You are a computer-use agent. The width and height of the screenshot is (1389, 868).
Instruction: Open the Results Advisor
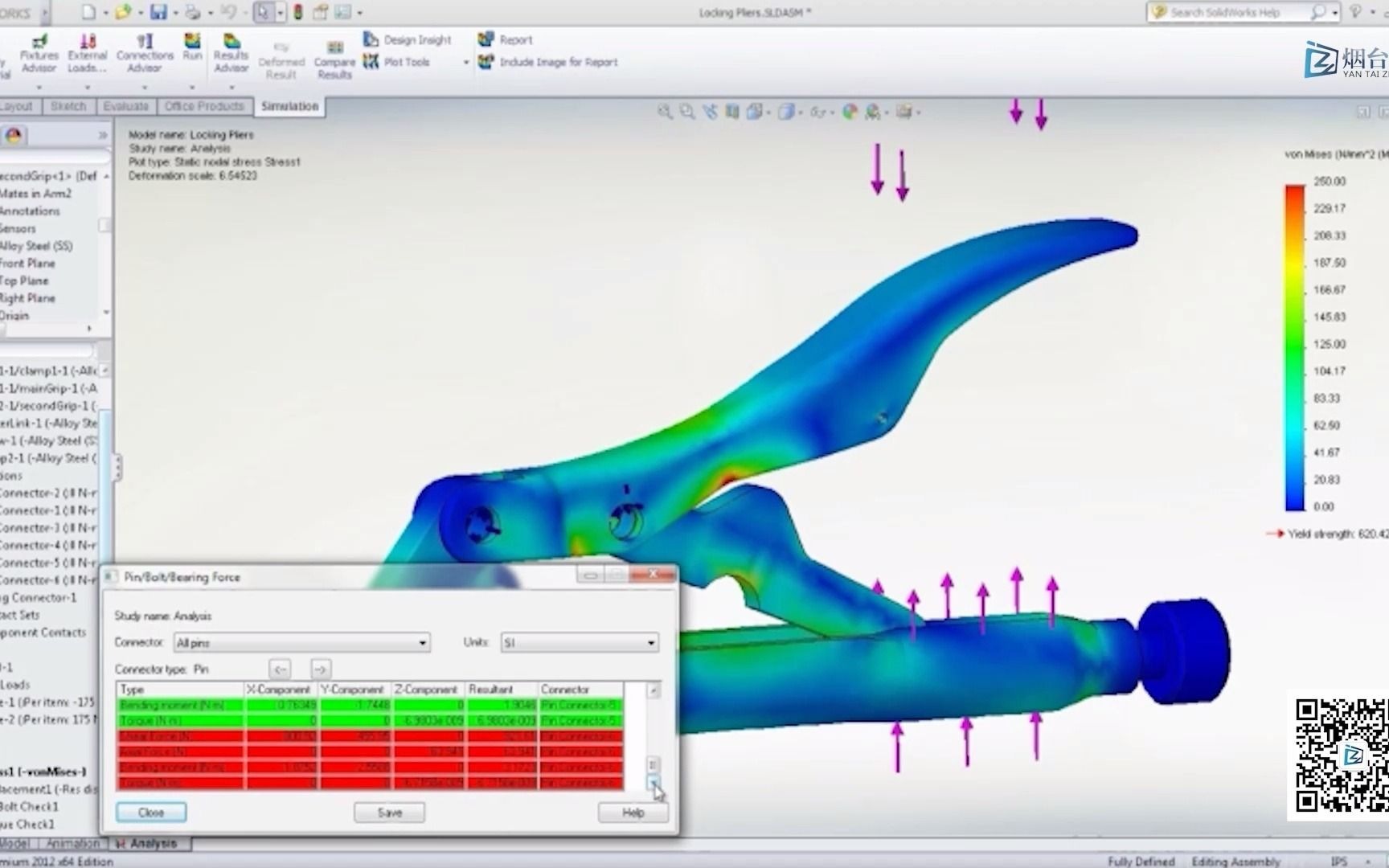[231, 51]
